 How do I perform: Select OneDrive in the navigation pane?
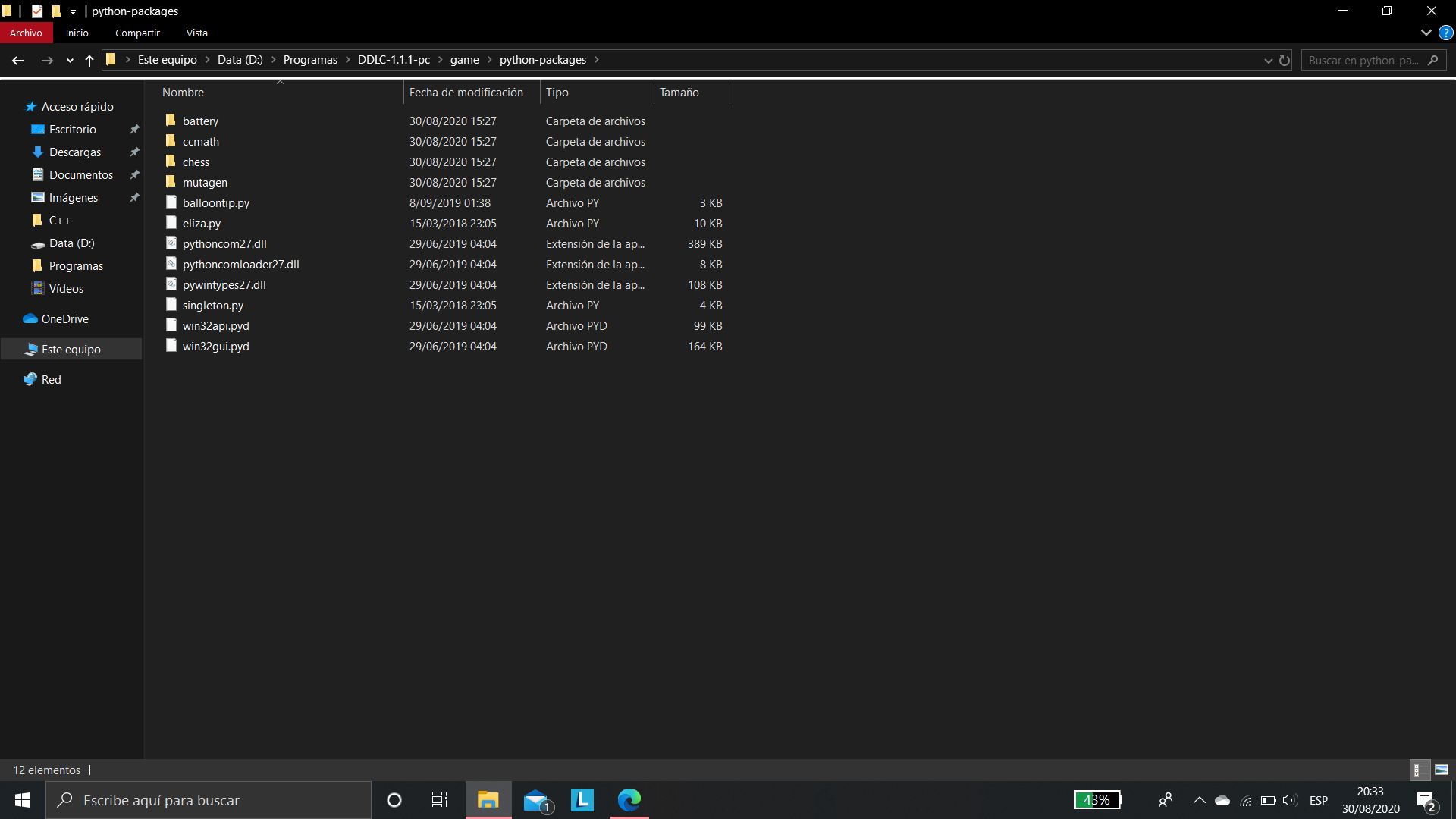[64, 319]
